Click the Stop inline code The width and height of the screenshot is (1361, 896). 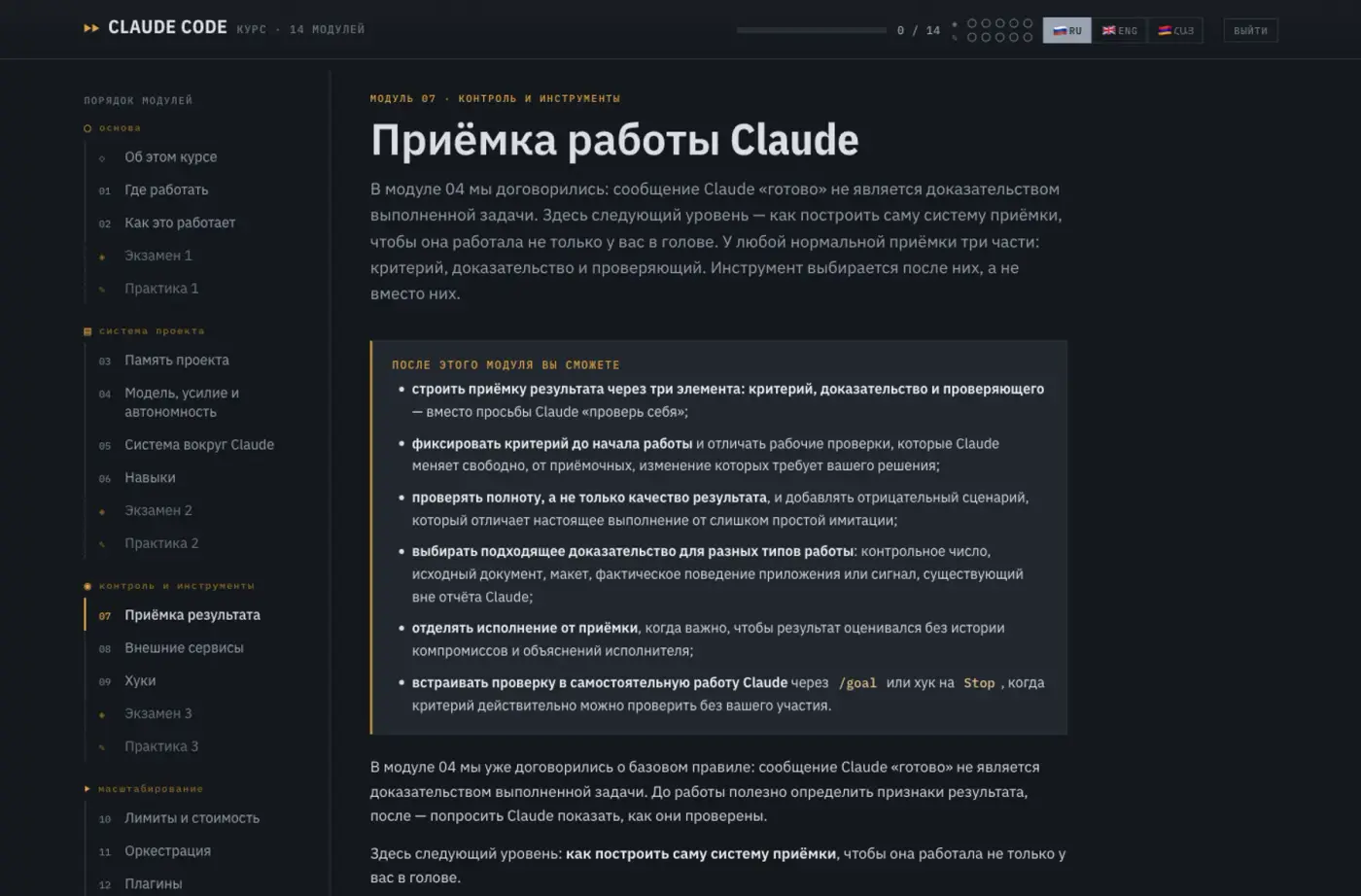[979, 683]
